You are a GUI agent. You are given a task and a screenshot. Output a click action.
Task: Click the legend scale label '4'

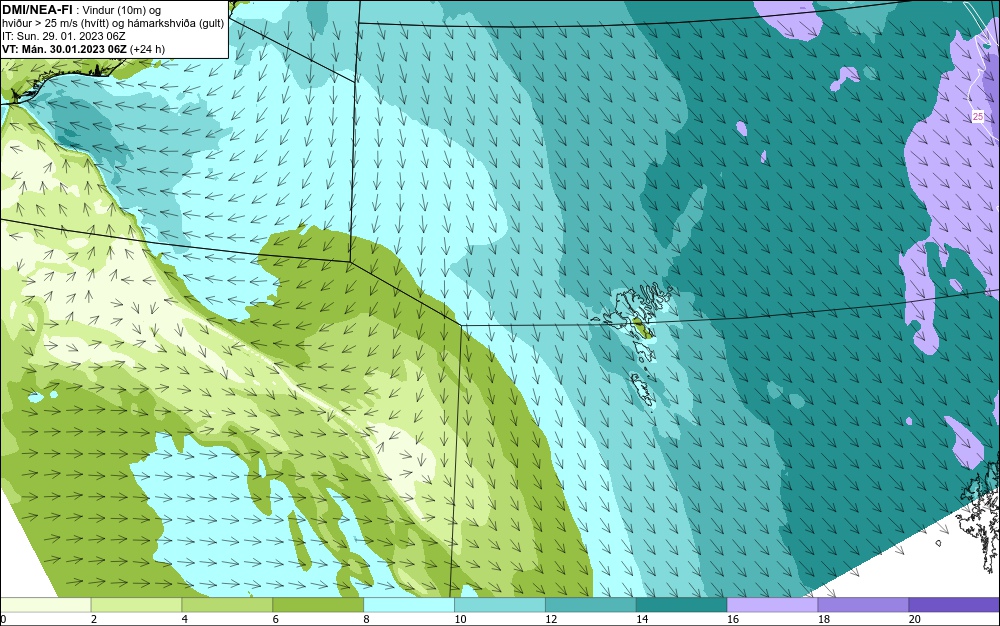coord(185,619)
